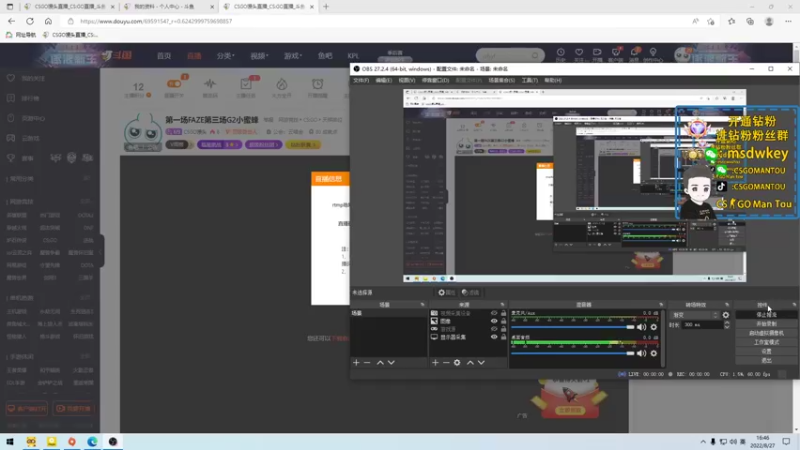The width and height of the screenshot is (800, 450).
Task: Open OBS 帮助(H) Help menu
Action: (553, 80)
